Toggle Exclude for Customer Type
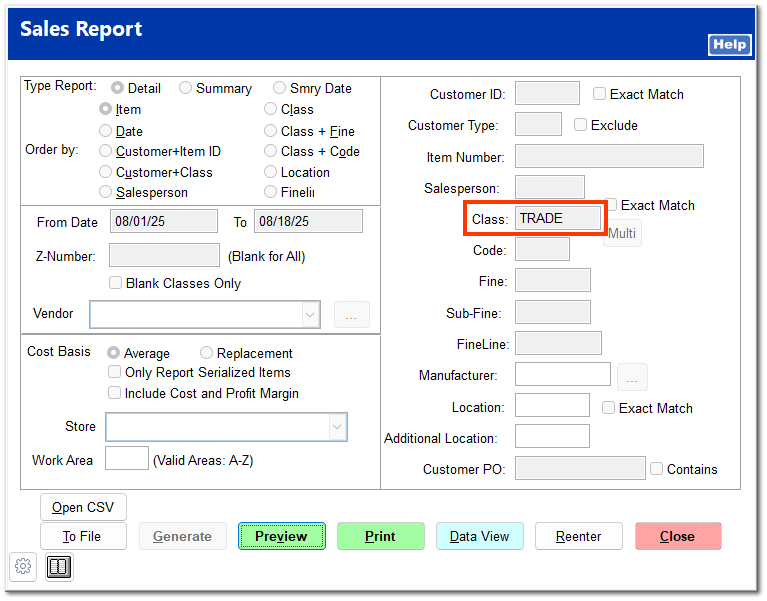 tap(580, 125)
